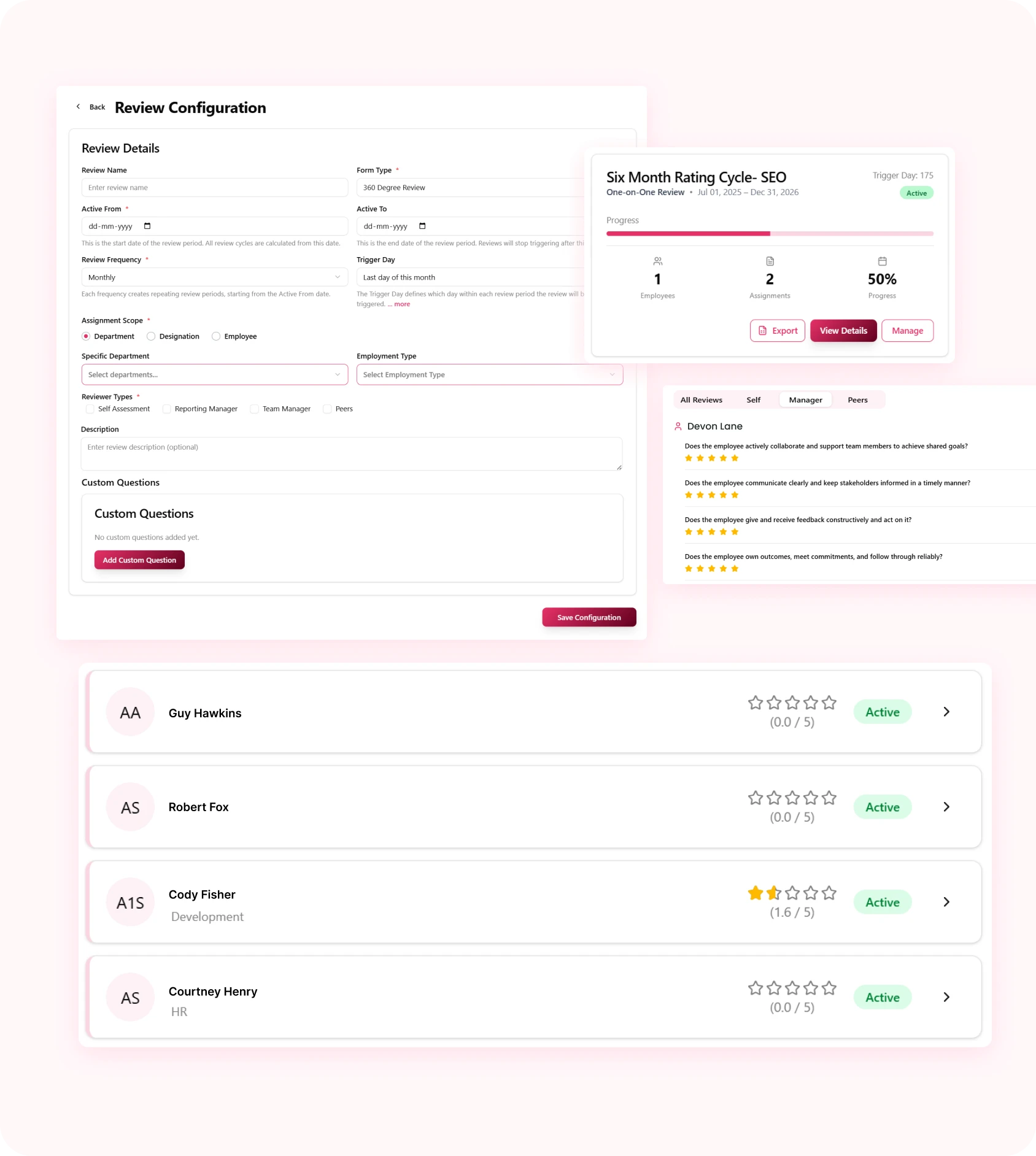Open the Active From calendar icon

147,226
